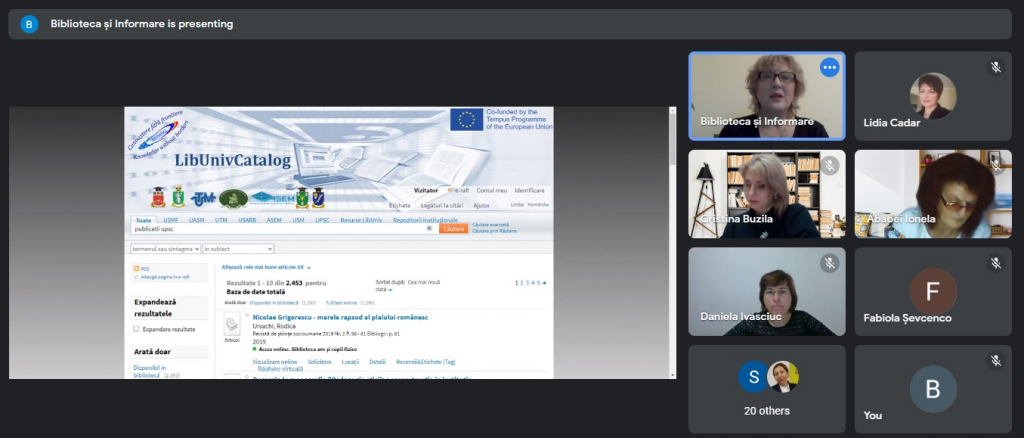Click your own B avatar circle
1024x438 pixels.
(933, 389)
